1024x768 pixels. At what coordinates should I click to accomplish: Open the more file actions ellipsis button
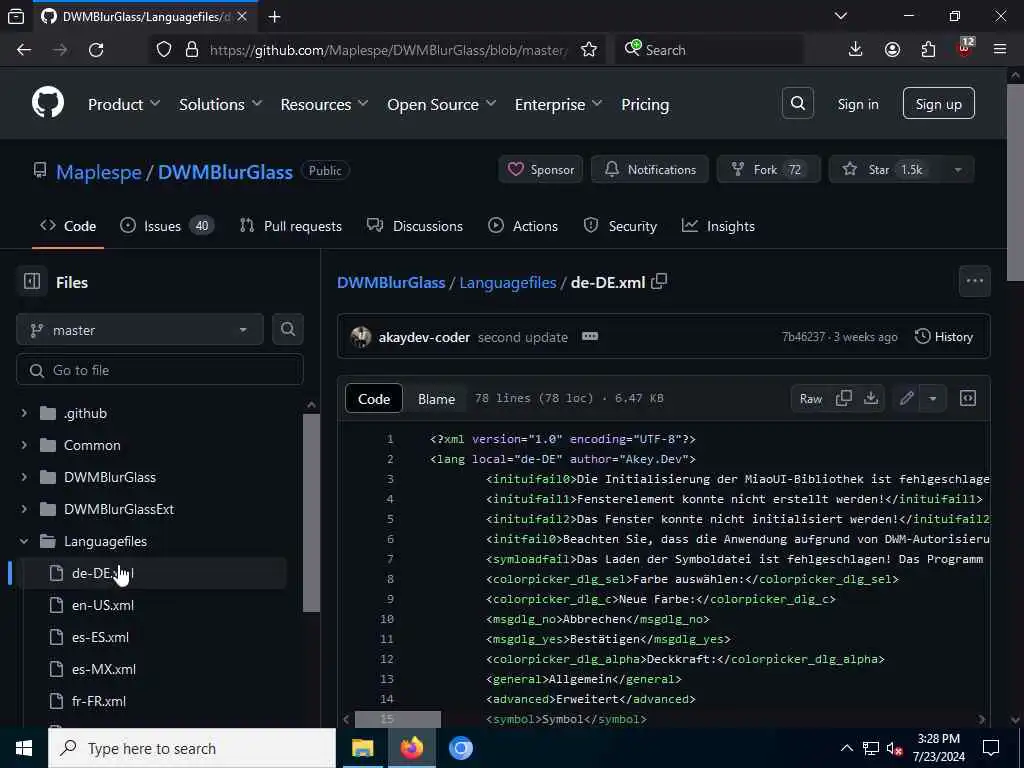pyautogui.click(x=974, y=281)
